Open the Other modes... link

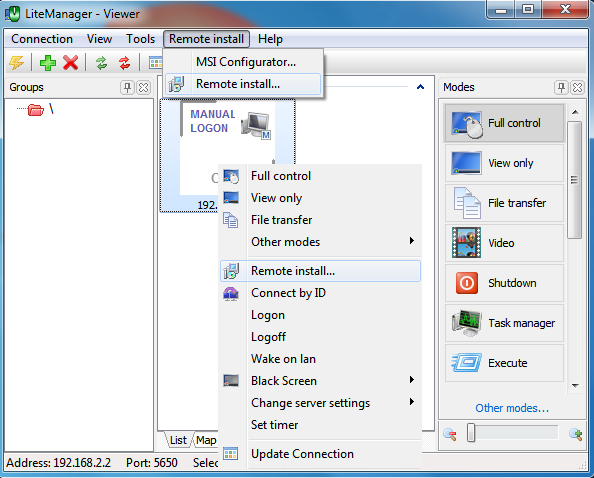tap(512, 408)
